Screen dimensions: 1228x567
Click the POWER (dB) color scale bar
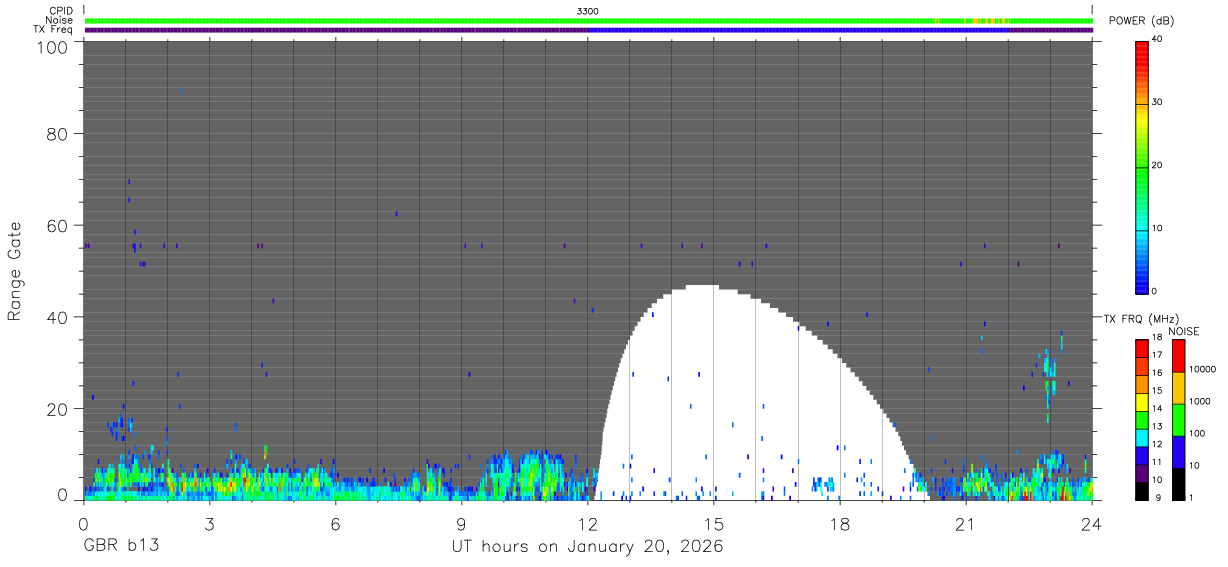tap(1141, 166)
